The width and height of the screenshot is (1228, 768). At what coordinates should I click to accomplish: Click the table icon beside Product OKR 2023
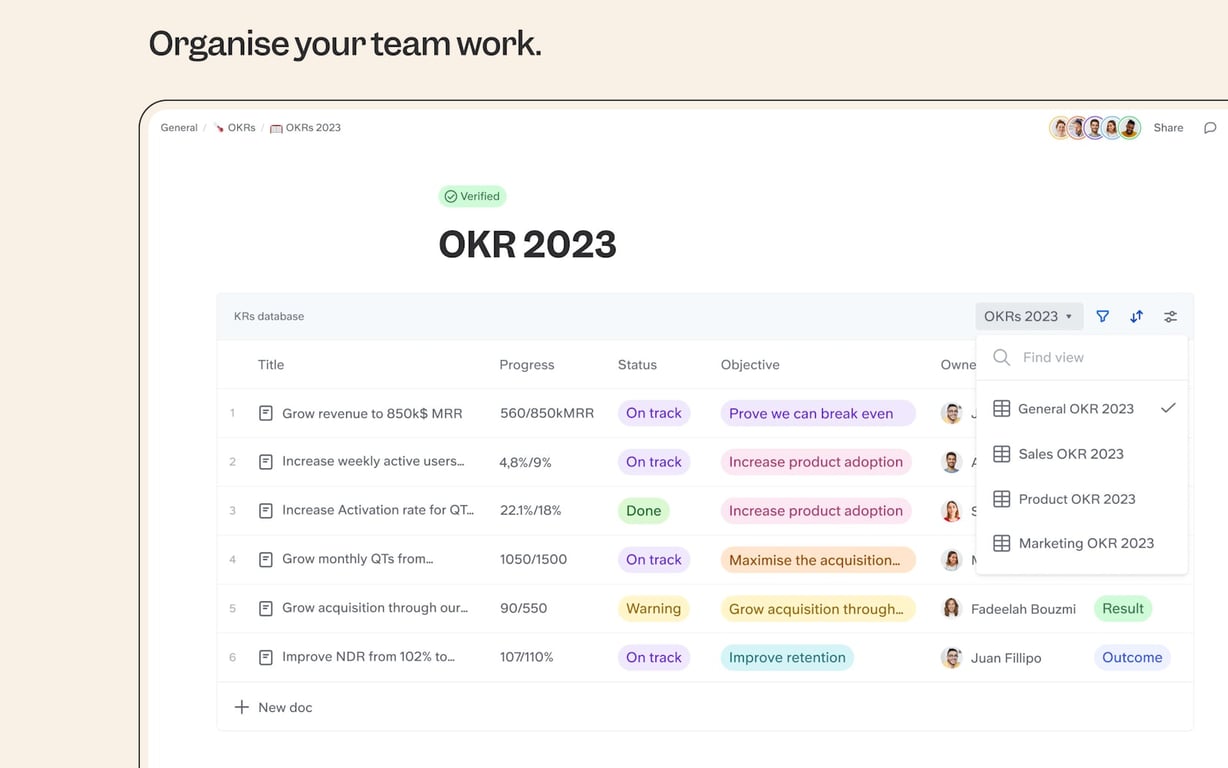(1001, 499)
